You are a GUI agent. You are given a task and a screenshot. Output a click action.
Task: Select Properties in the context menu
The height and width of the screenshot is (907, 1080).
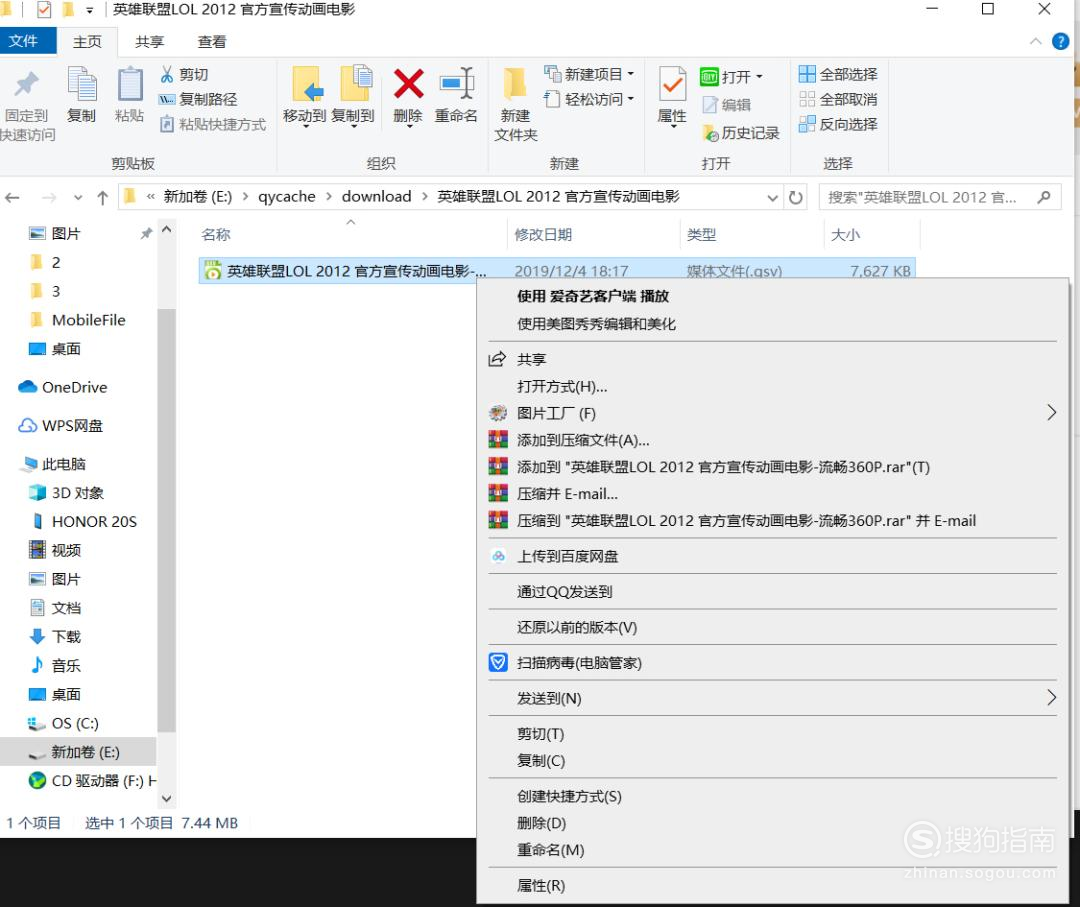click(541, 885)
